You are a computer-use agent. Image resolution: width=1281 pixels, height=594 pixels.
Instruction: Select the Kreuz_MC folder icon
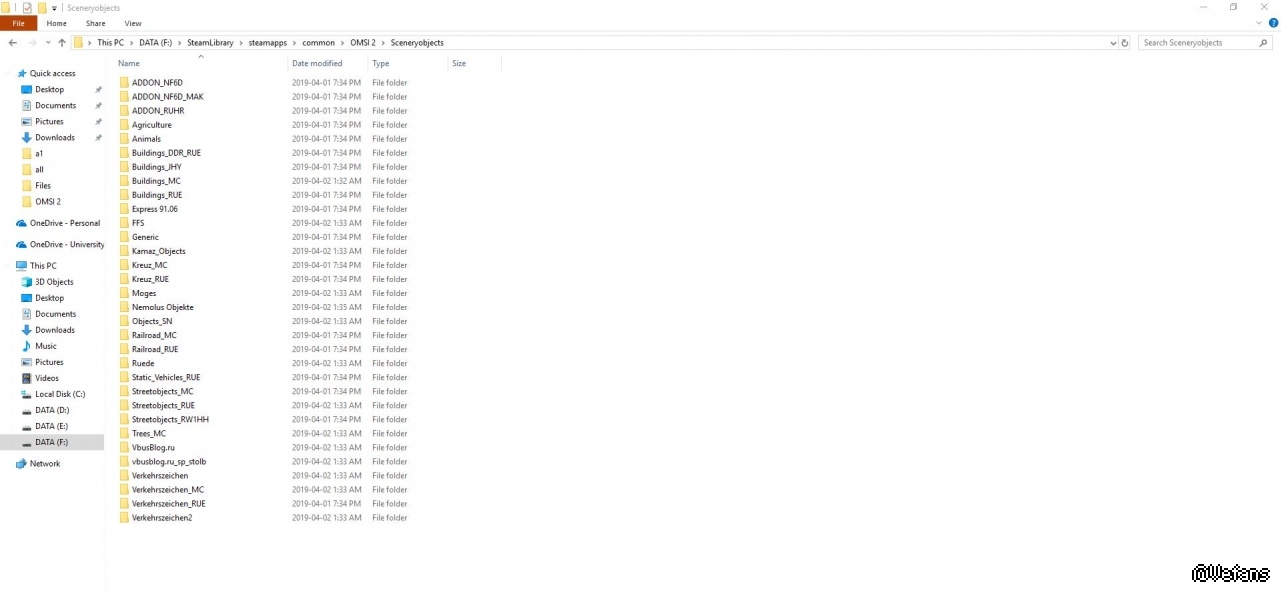[124, 265]
